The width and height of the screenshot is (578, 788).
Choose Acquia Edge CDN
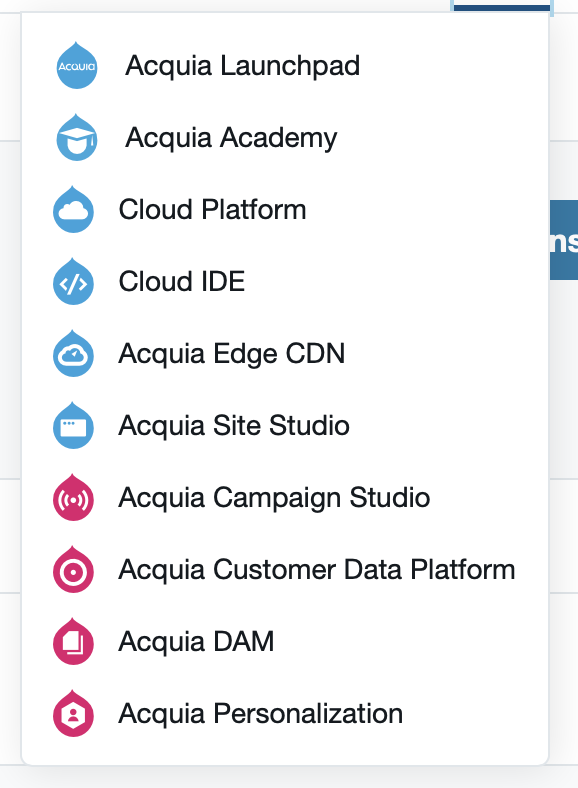[x=232, y=354]
